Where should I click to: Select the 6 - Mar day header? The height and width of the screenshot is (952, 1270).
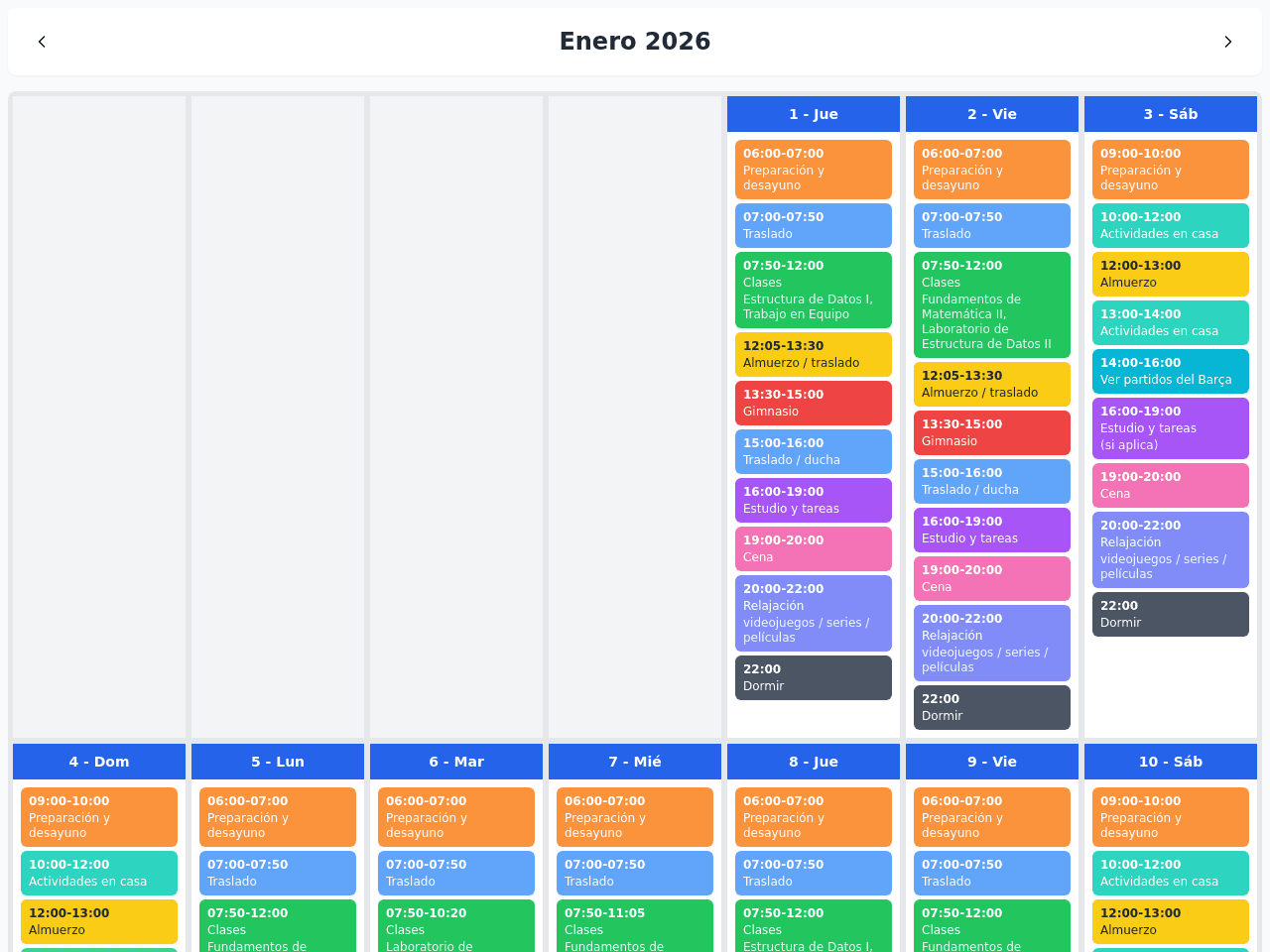tap(456, 762)
